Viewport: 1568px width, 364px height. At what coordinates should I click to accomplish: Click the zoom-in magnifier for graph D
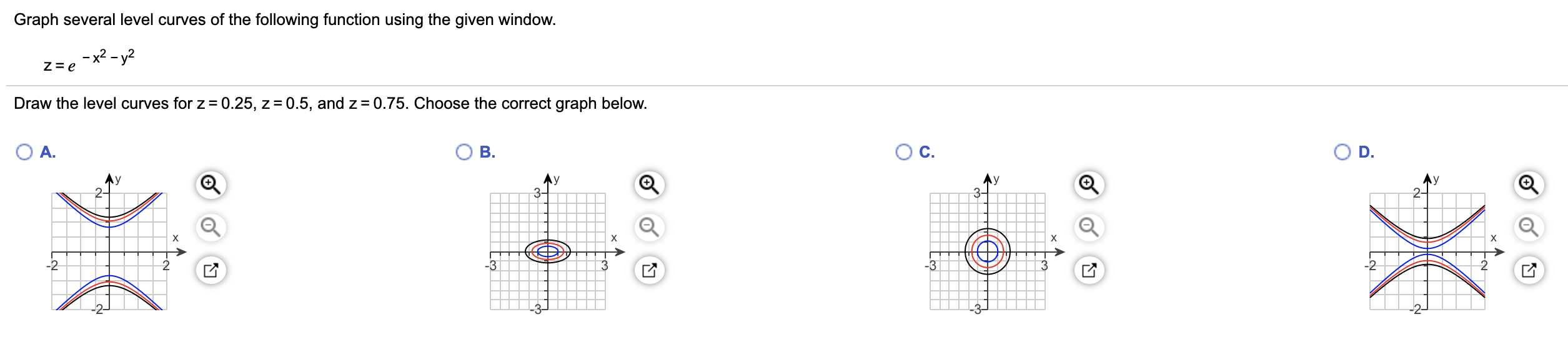pos(1529,185)
